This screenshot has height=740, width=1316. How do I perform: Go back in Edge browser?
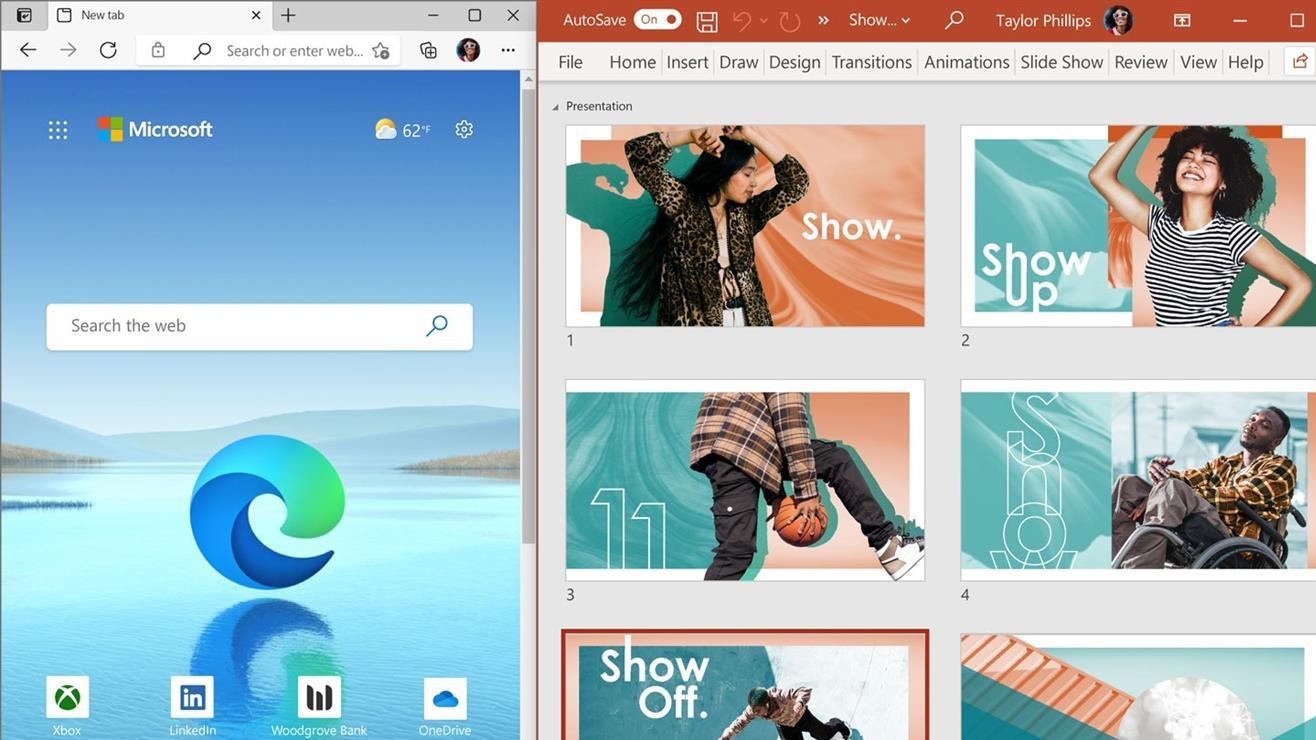tap(28, 50)
